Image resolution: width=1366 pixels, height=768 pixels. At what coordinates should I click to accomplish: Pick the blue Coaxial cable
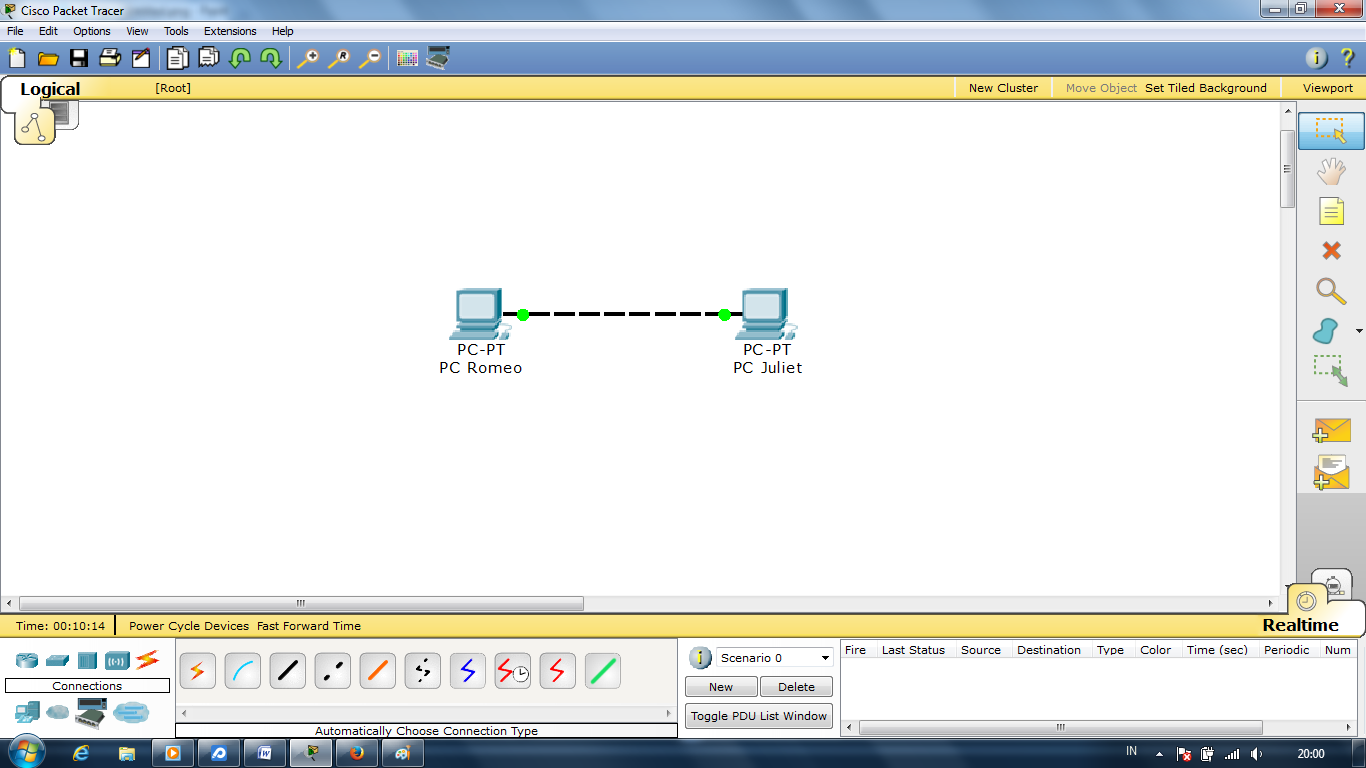[467, 671]
